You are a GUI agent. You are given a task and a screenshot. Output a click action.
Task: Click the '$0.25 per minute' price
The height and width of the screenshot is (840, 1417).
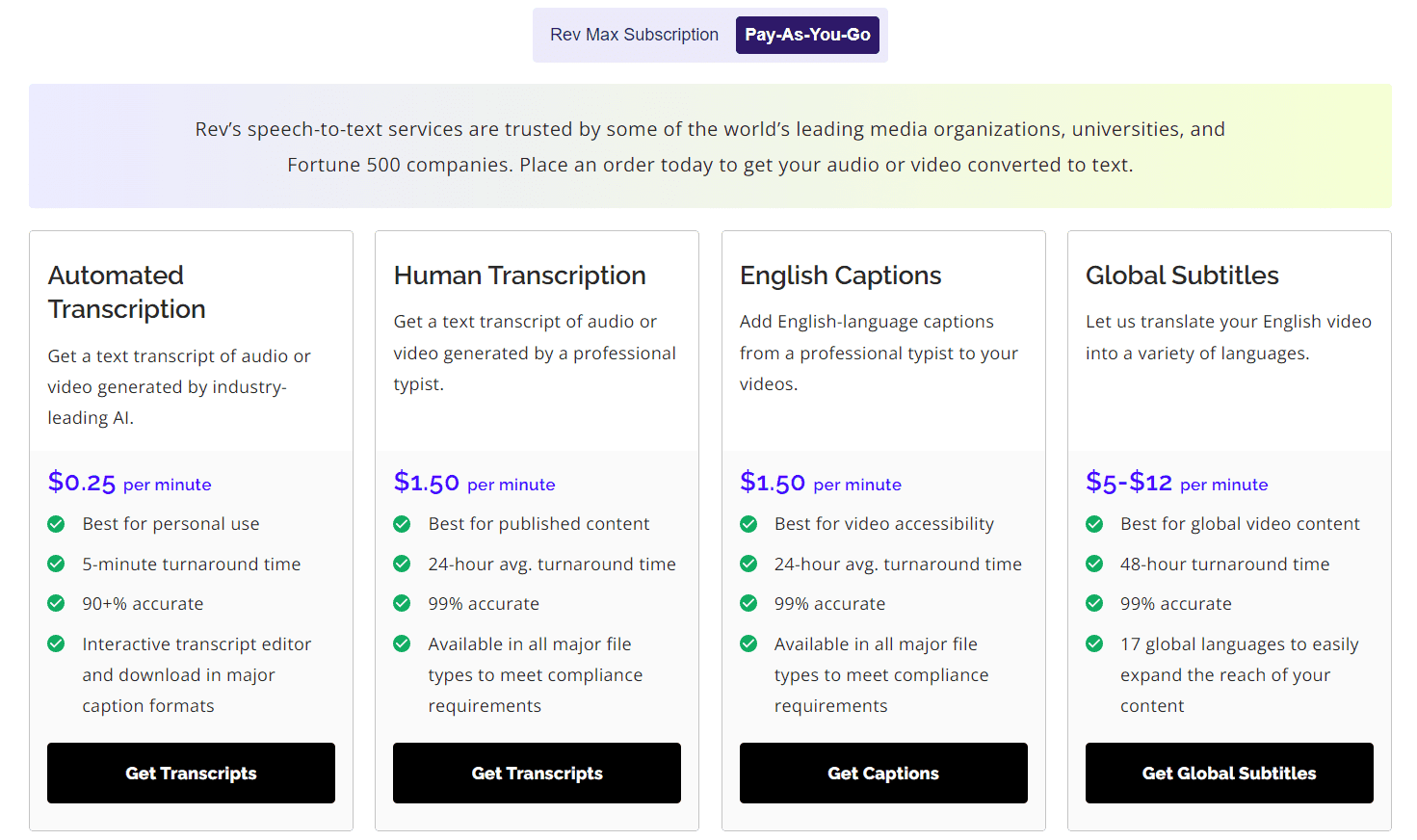click(x=130, y=483)
